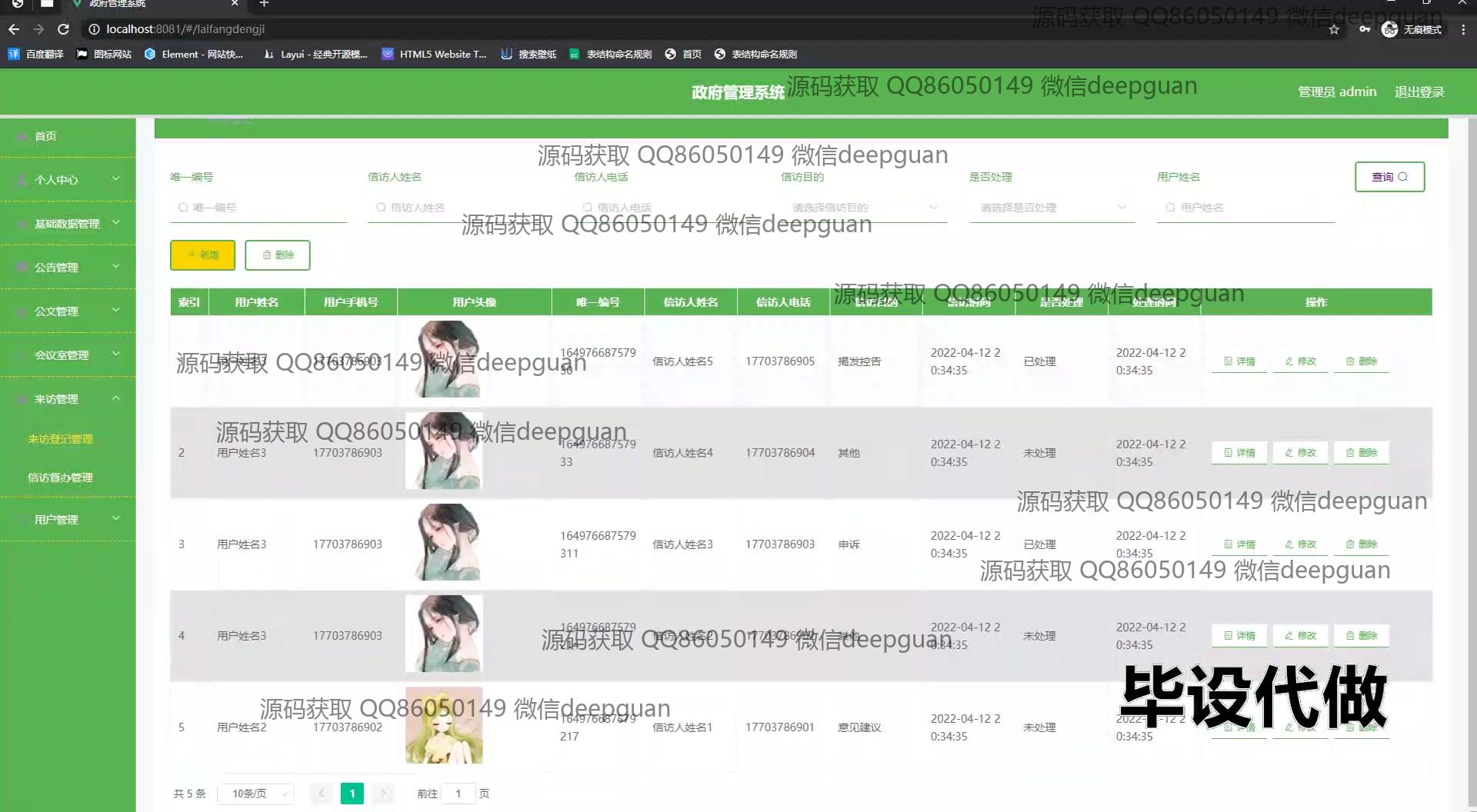Focus the 唯一编号 search field
The width and height of the screenshot is (1477, 812).
(x=258, y=208)
